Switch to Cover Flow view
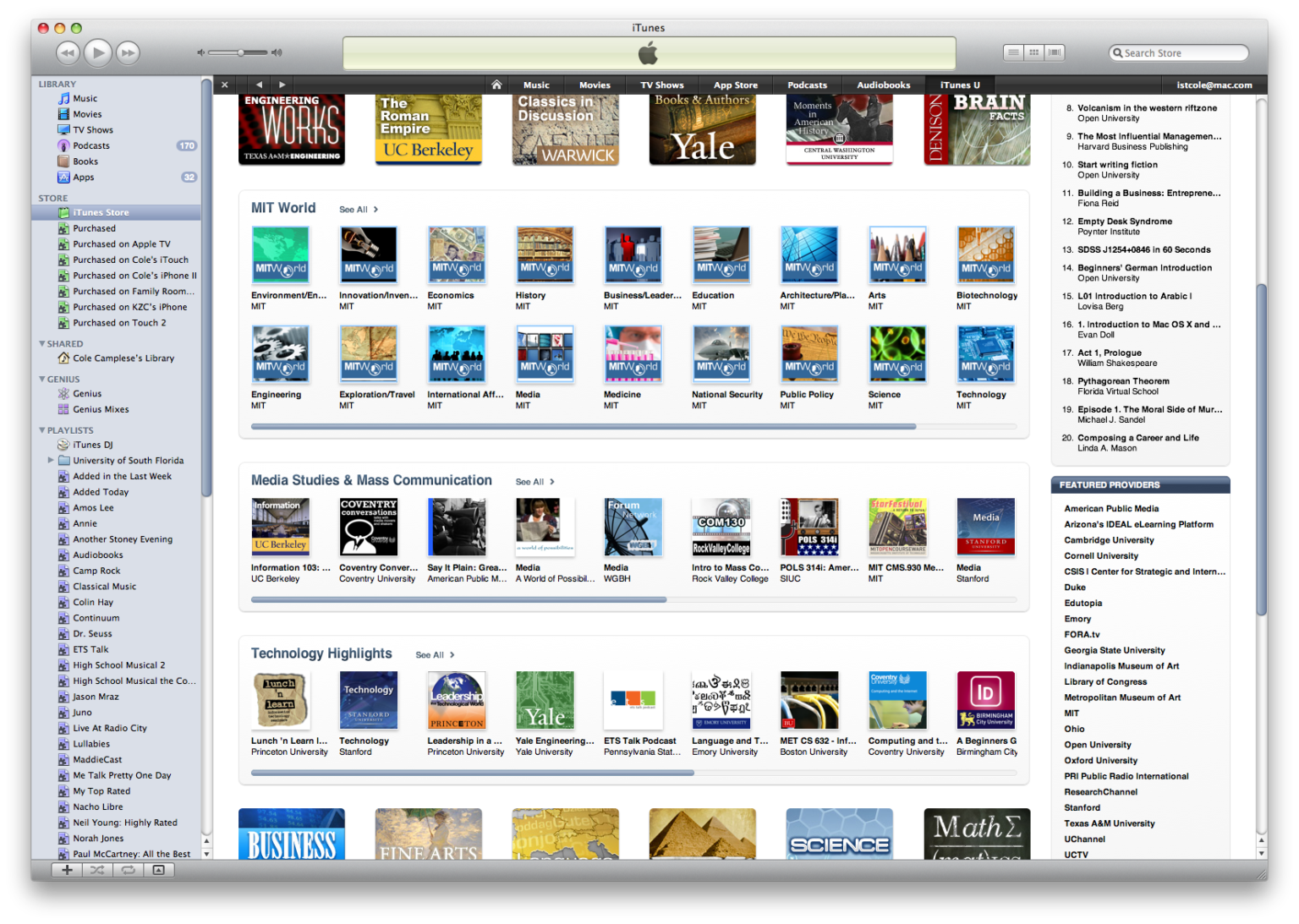Screen dimensions: 1299x924 pos(1054,52)
